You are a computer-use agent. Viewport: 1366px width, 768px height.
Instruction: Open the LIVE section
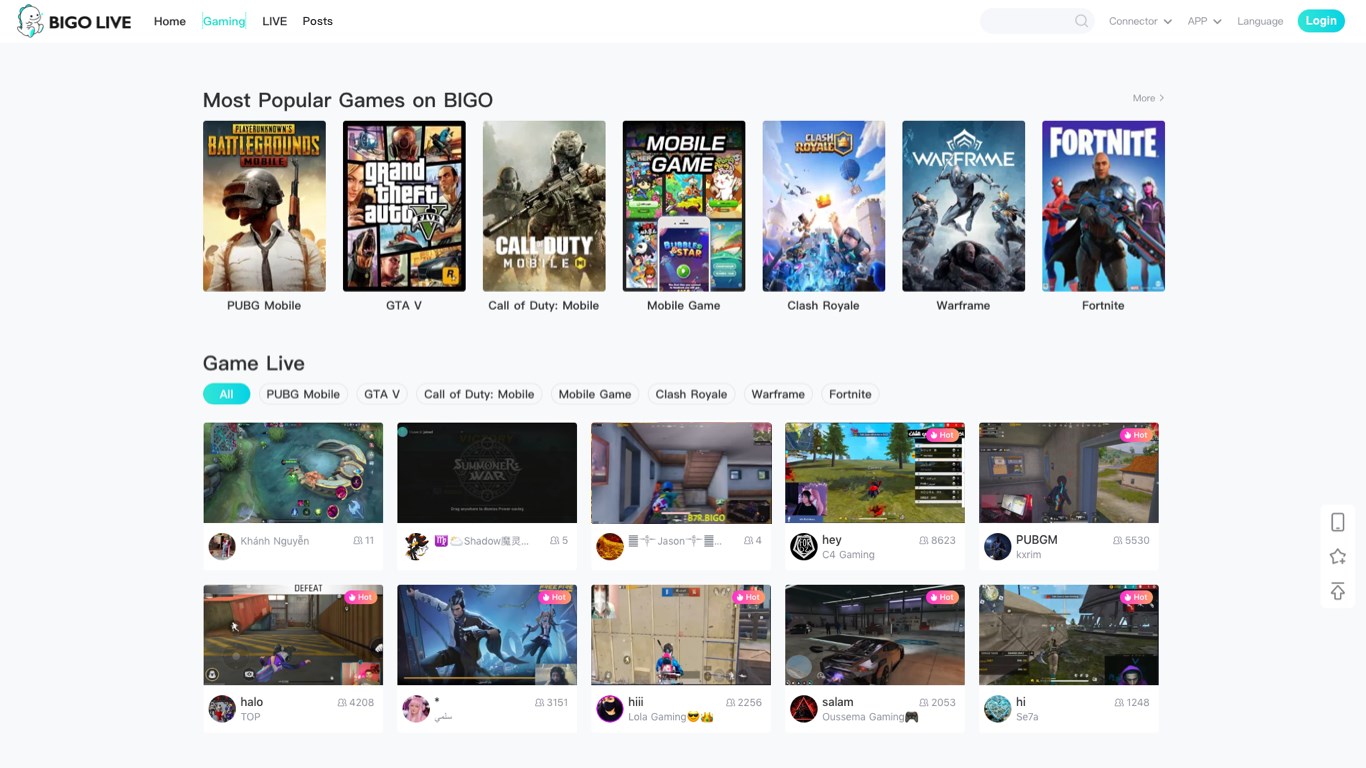point(274,20)
